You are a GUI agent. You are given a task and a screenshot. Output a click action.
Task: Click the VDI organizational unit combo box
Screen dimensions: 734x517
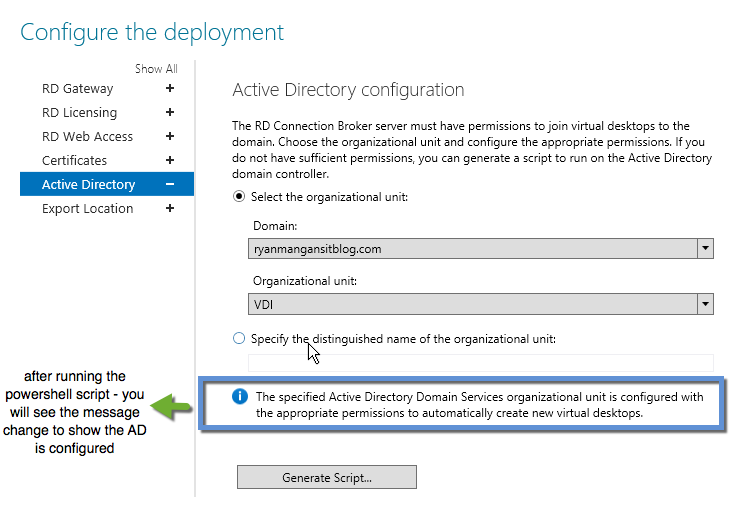[481, 304]
